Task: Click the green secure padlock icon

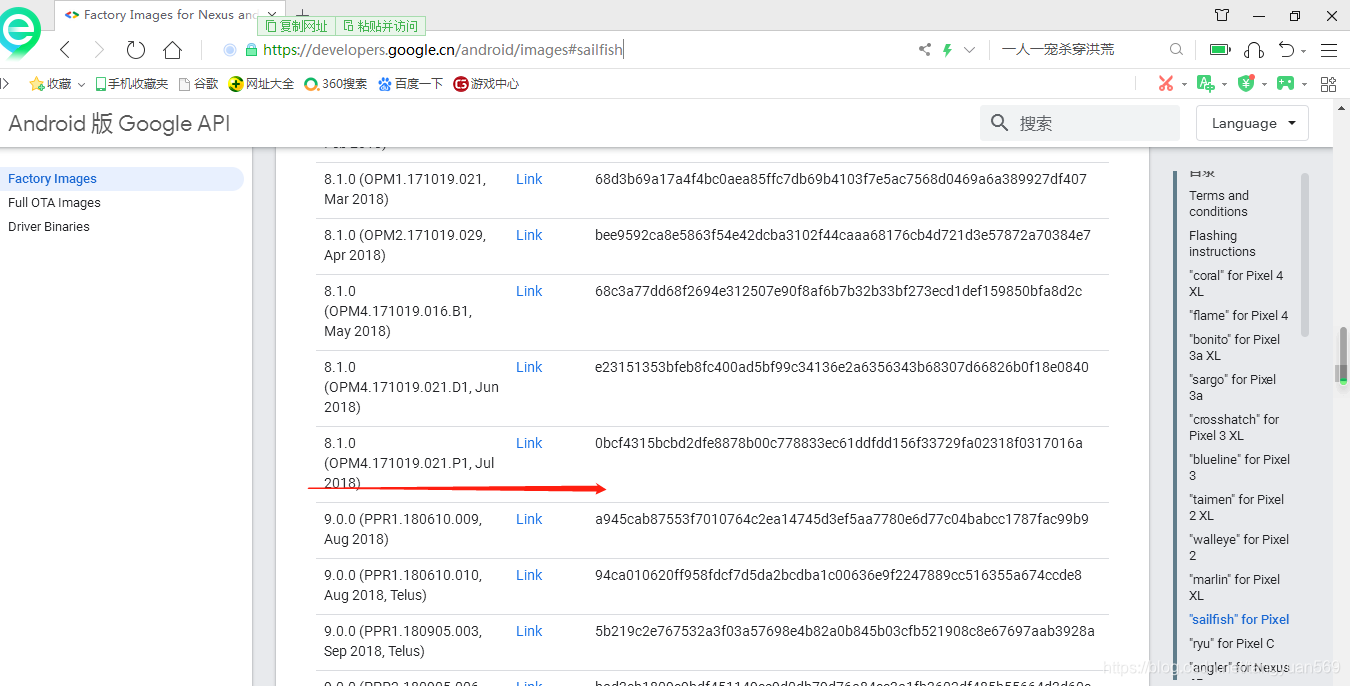Action: 252,50
